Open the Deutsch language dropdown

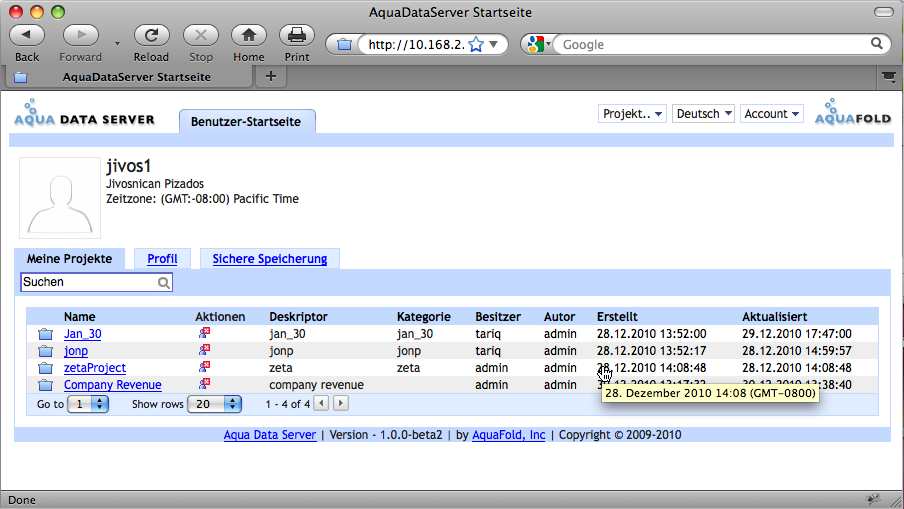[703, 114]
